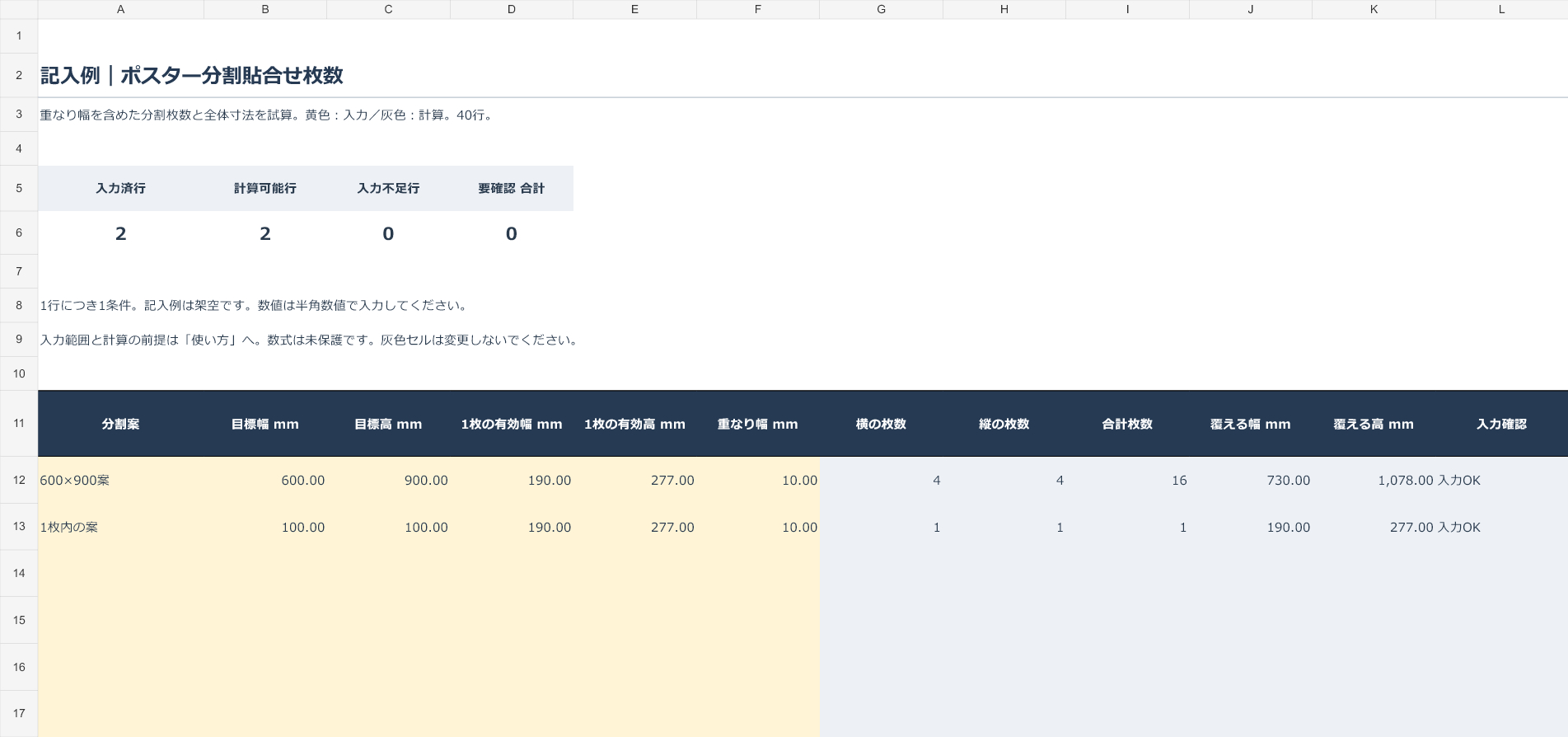Click the 分割案 table header

pyautogui.click(x=120, y=424)
